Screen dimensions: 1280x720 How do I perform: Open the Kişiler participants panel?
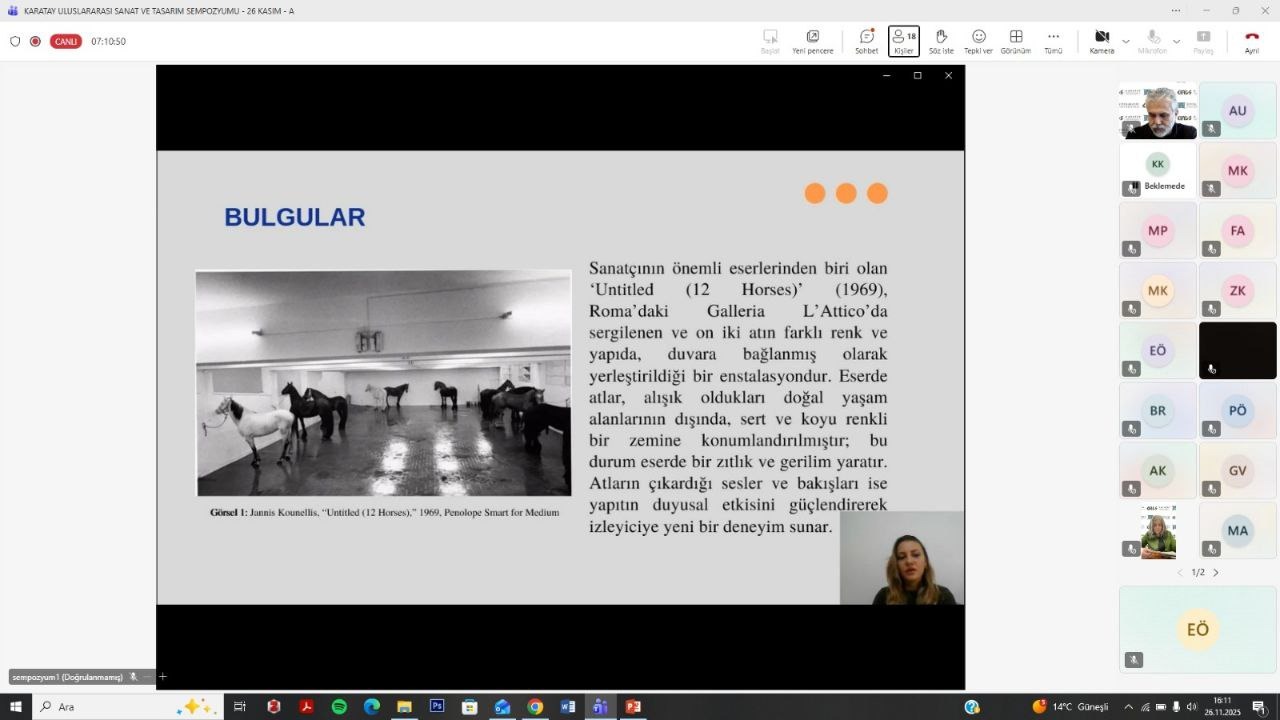(904, 41)
